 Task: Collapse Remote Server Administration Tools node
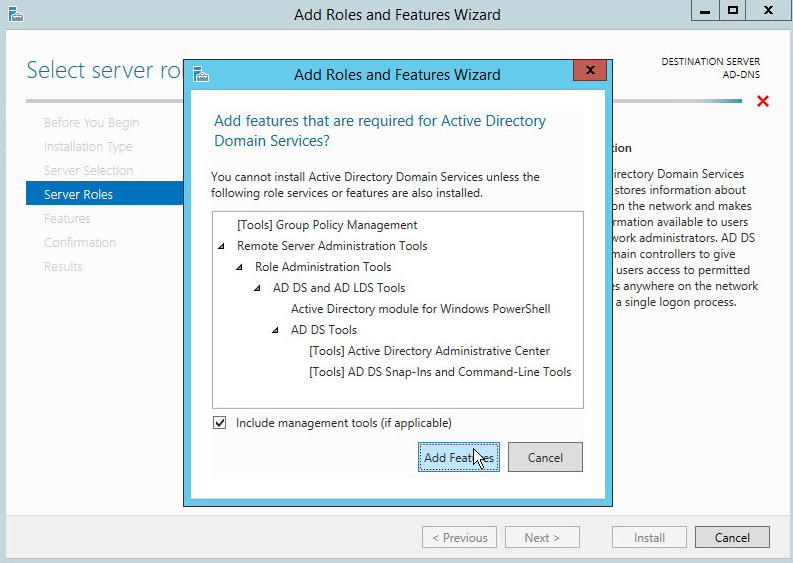[222, 246]
